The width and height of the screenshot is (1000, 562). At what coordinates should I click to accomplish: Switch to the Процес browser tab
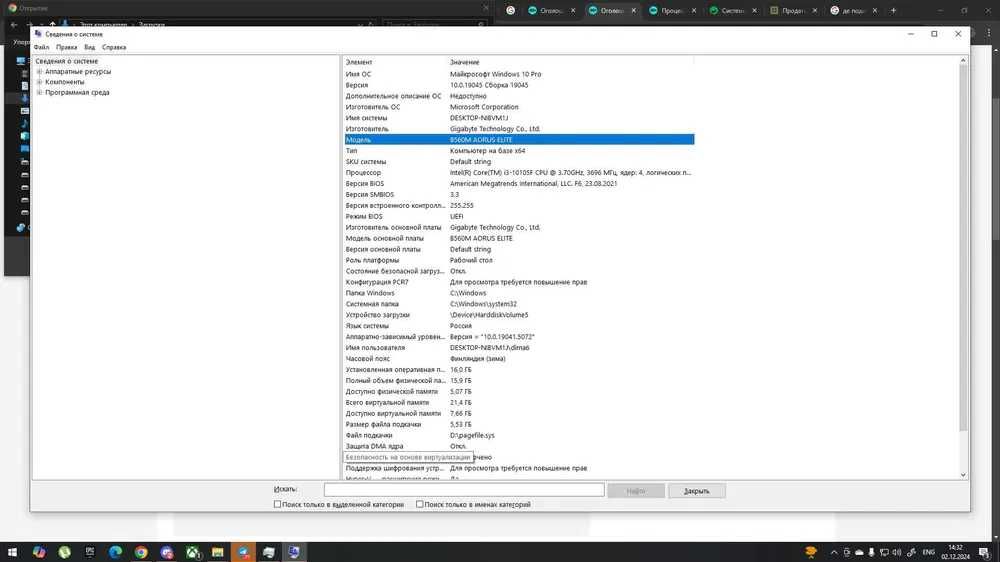(672, 10)
